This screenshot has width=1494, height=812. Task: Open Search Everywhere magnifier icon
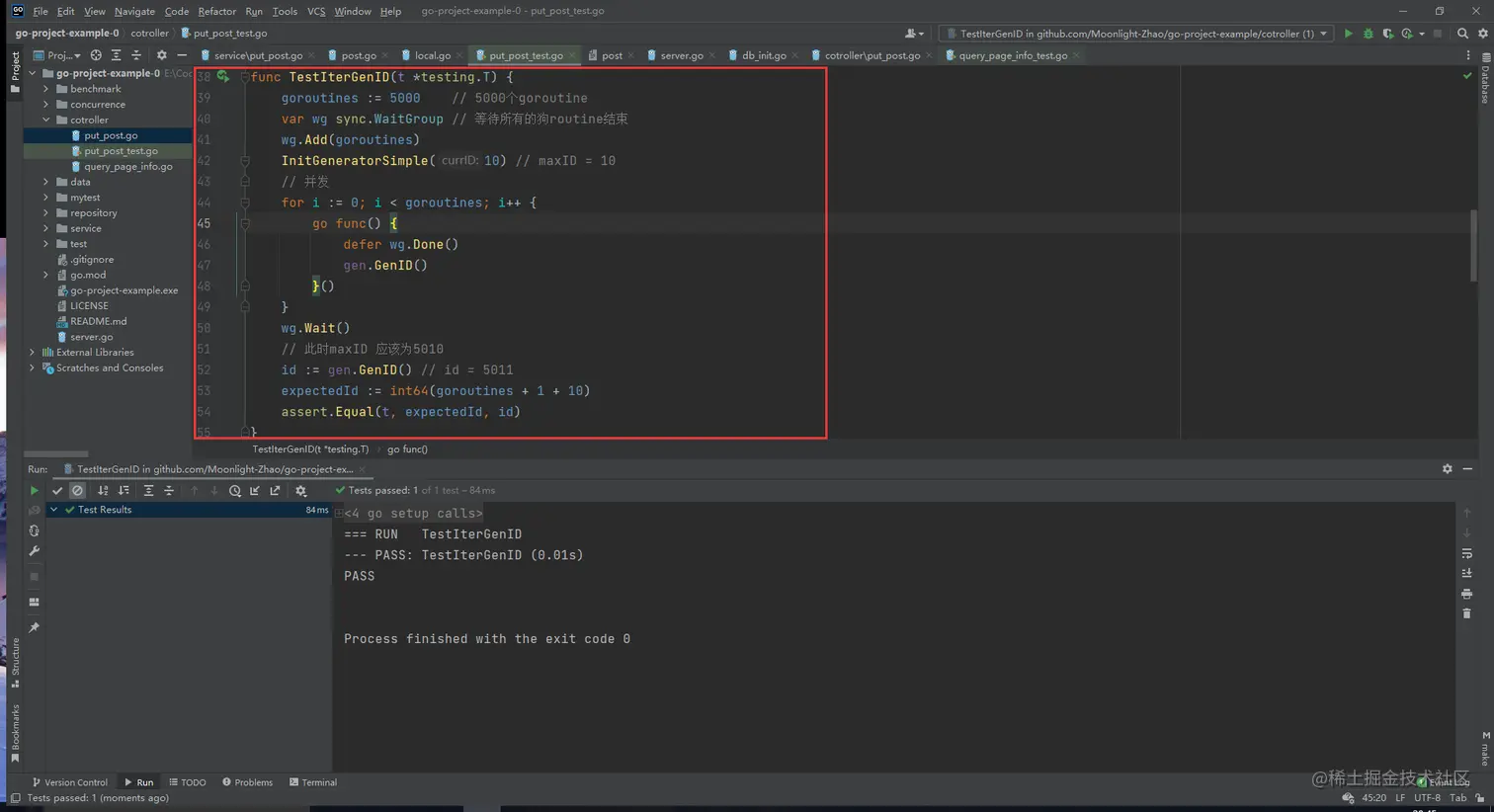[x=1462, y=34]
